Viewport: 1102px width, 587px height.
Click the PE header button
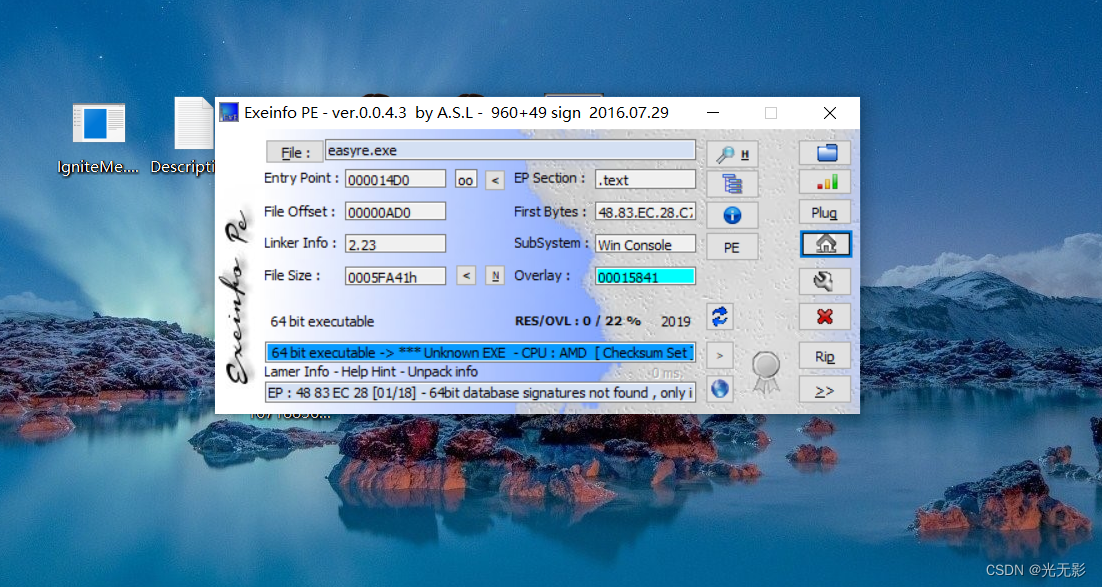(x=732, y=247)
